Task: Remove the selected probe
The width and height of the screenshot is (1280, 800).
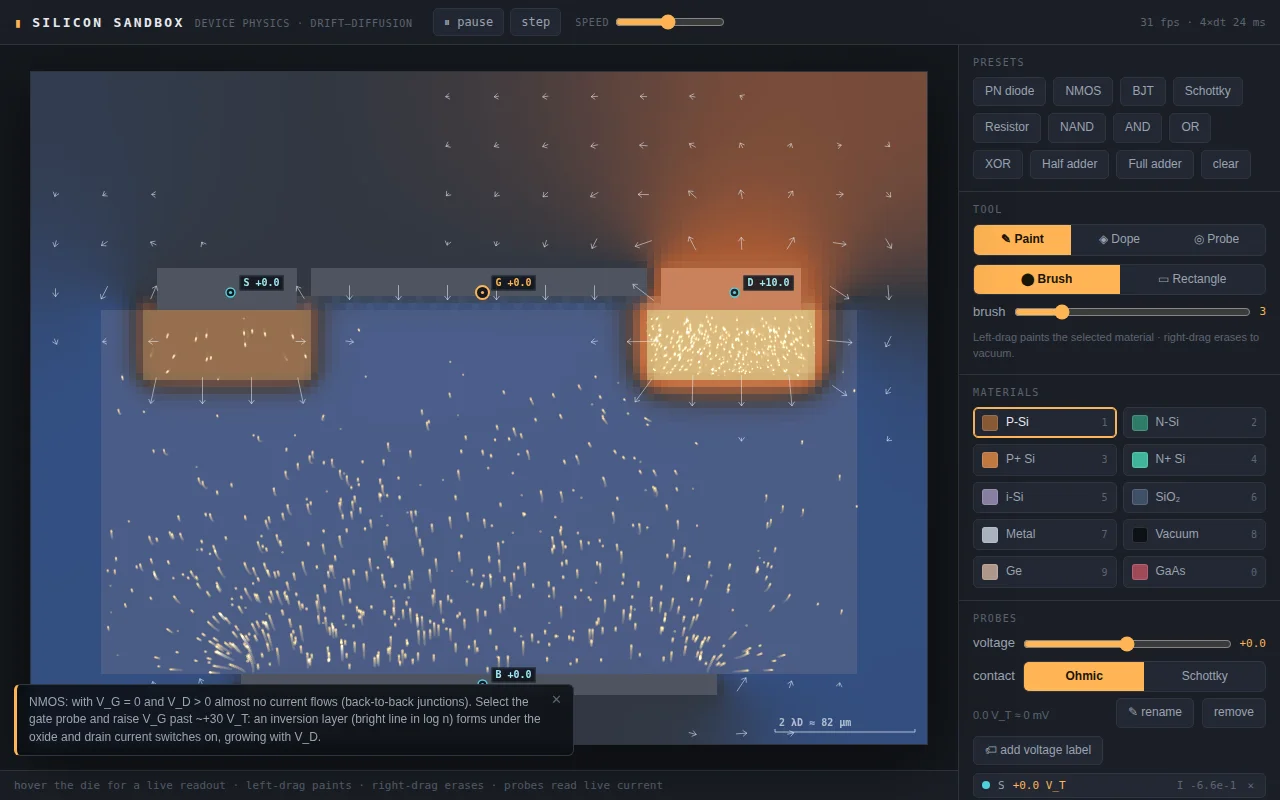Action: coord(1233,712)
